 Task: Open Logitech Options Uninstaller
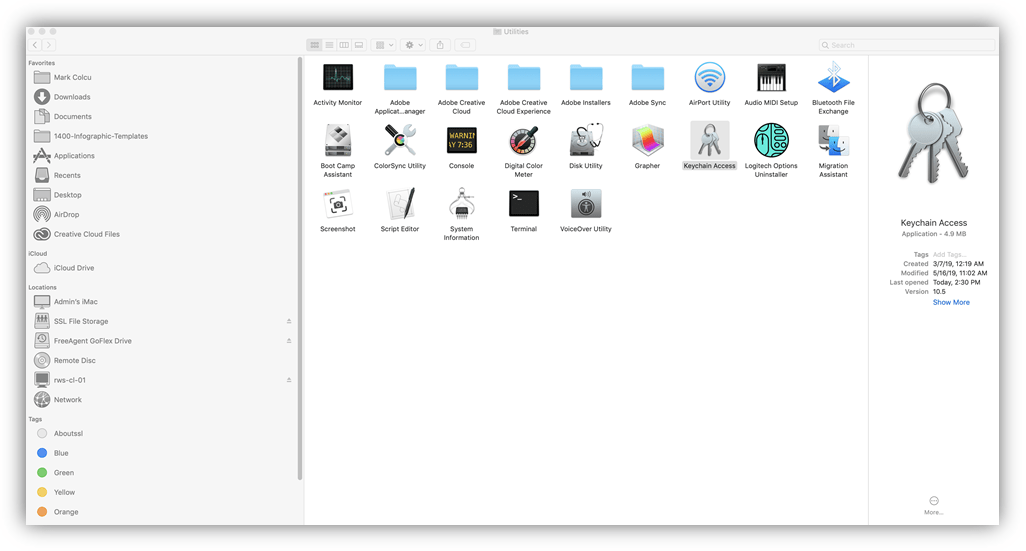click(x=771, y=141)
